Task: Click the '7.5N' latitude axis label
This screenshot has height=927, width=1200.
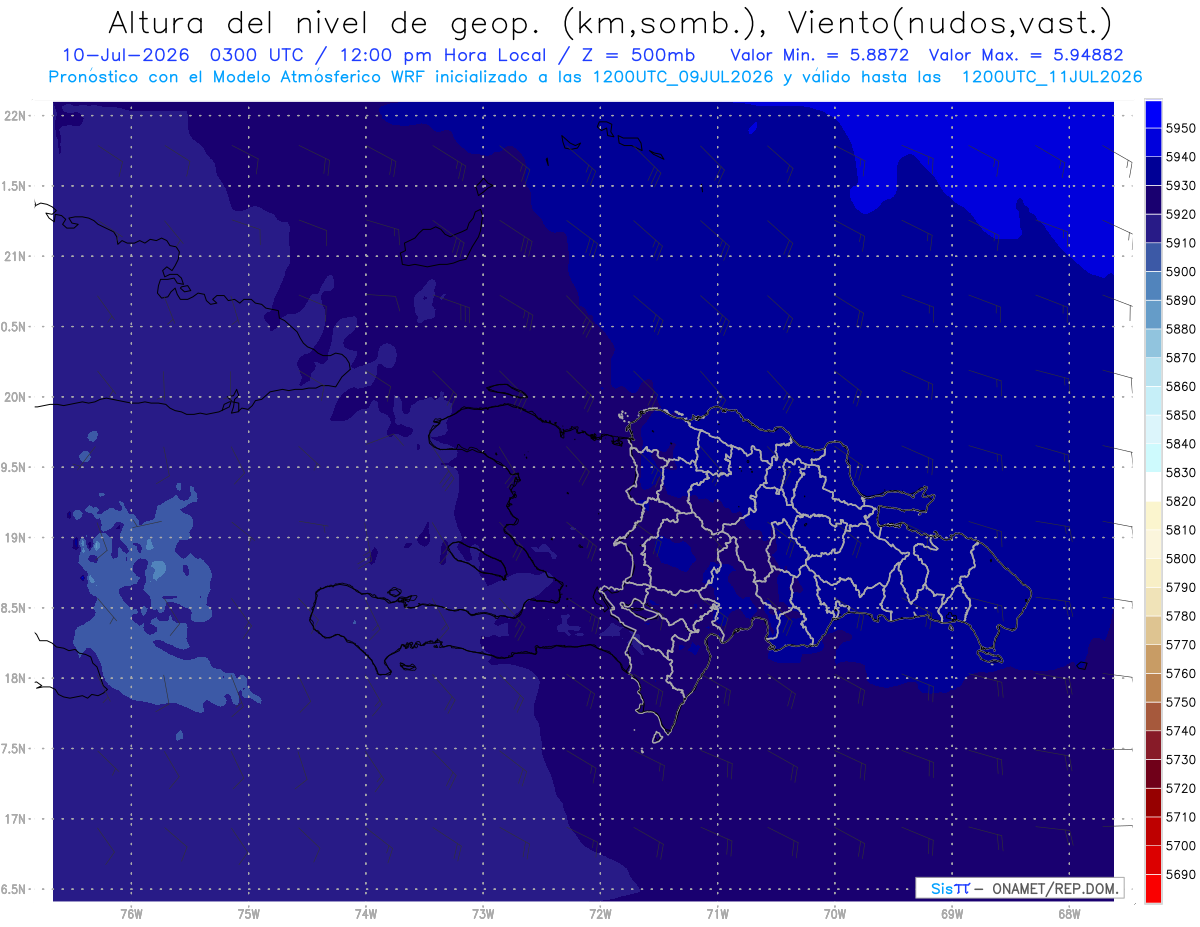Action: pos(13,748)
